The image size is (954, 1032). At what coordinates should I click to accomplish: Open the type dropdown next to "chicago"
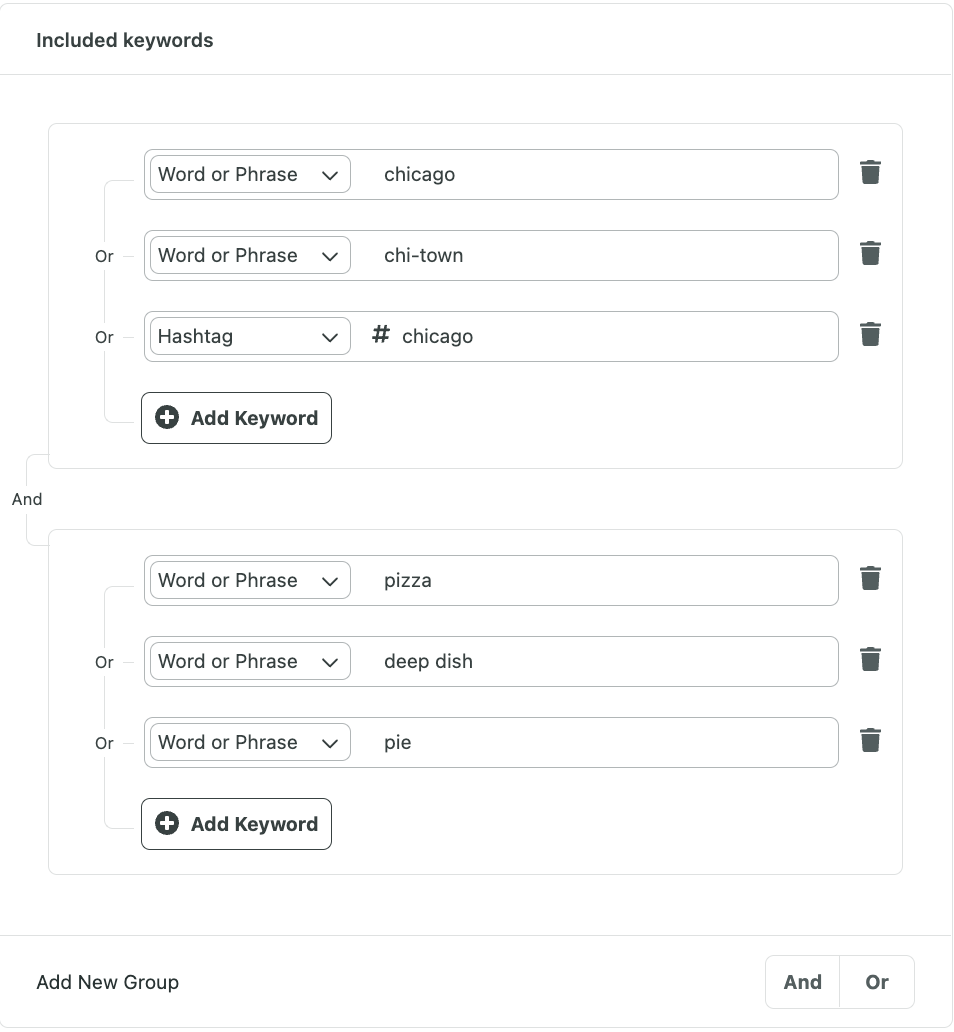[x=248, y=174]
